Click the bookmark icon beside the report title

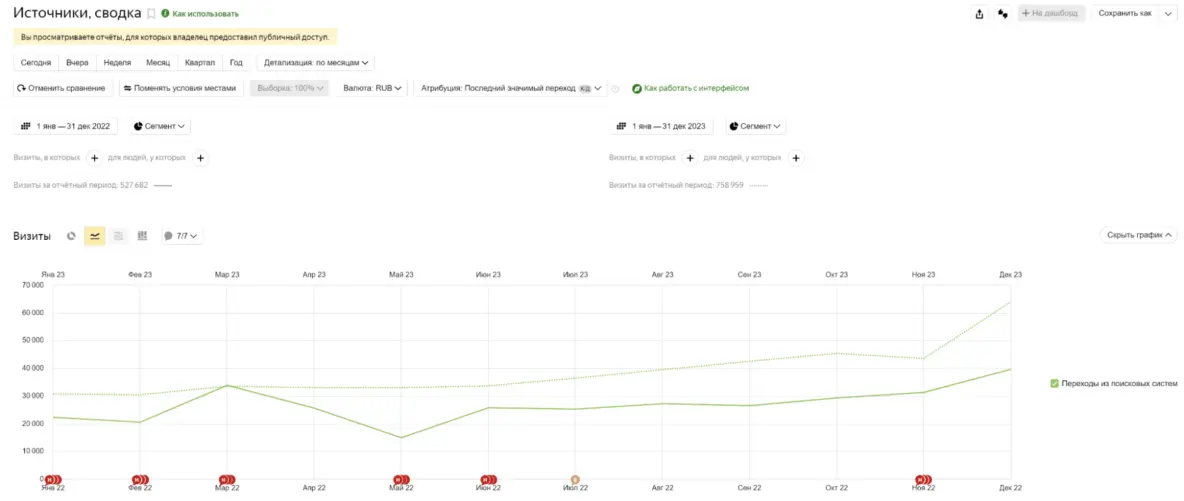pos(151,14)
